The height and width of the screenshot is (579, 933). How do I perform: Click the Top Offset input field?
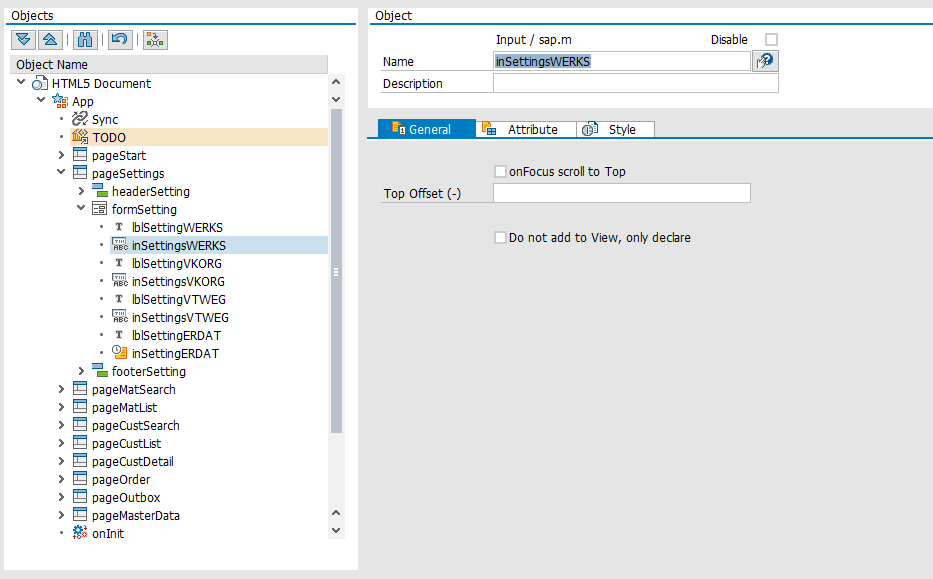click(x=621, y=193)
